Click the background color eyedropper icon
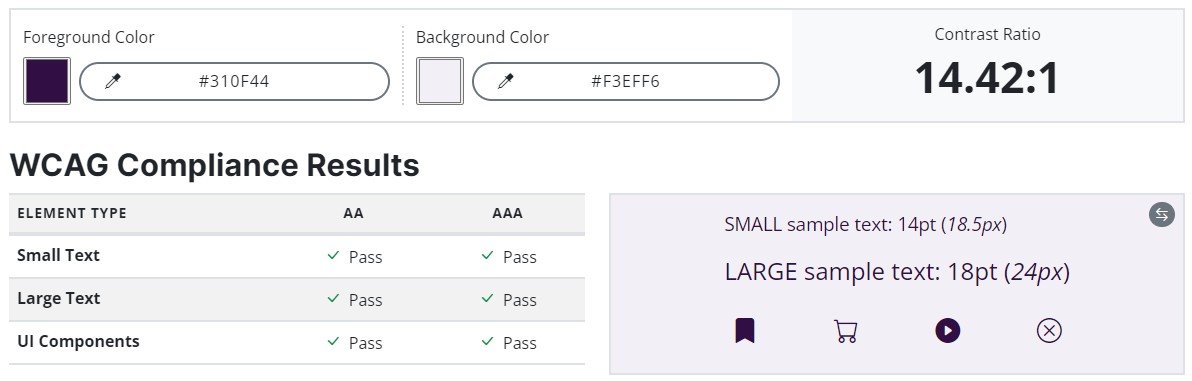This screenshot has width=1192, height=381. pos(506,81)
